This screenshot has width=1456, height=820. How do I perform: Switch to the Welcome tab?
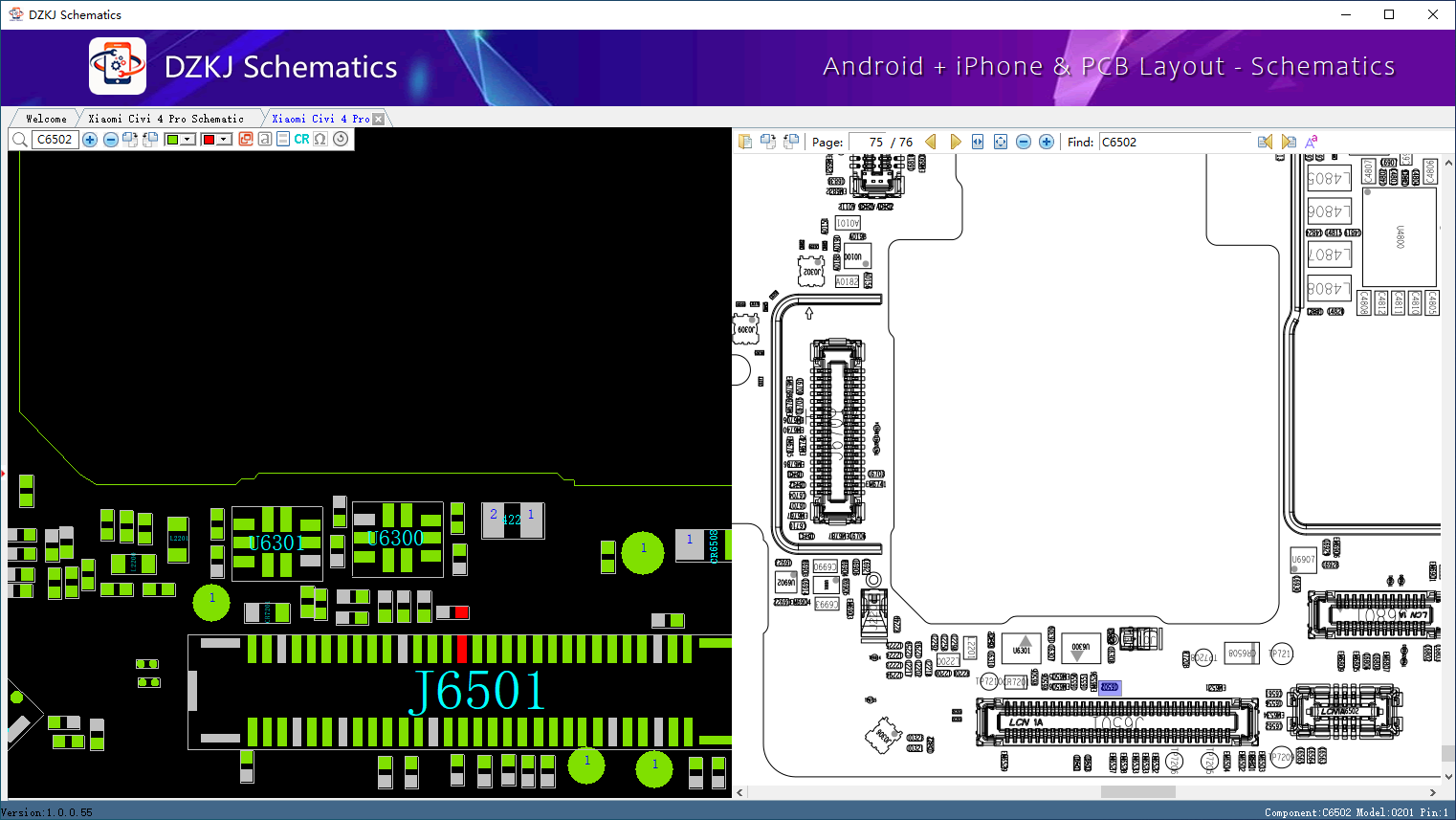(x=46, y=119)
